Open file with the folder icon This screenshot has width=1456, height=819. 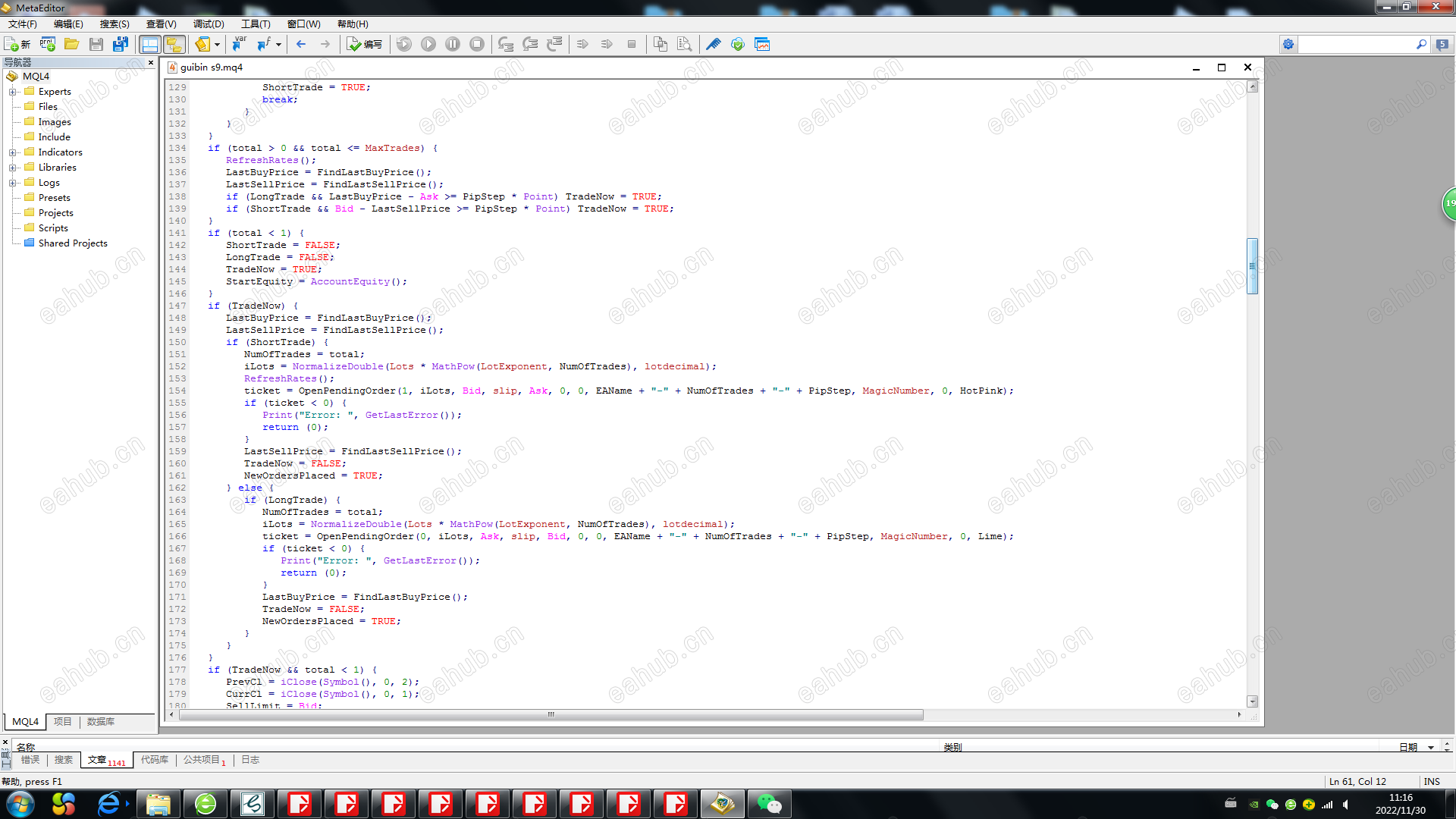coord(72,44)
